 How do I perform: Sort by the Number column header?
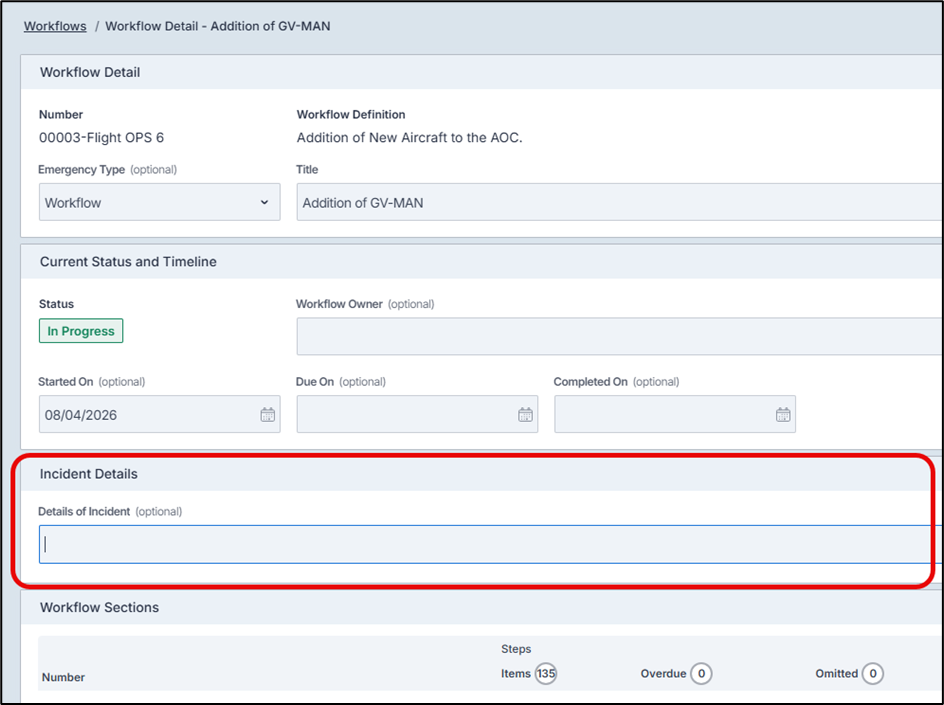pos(63,677)
